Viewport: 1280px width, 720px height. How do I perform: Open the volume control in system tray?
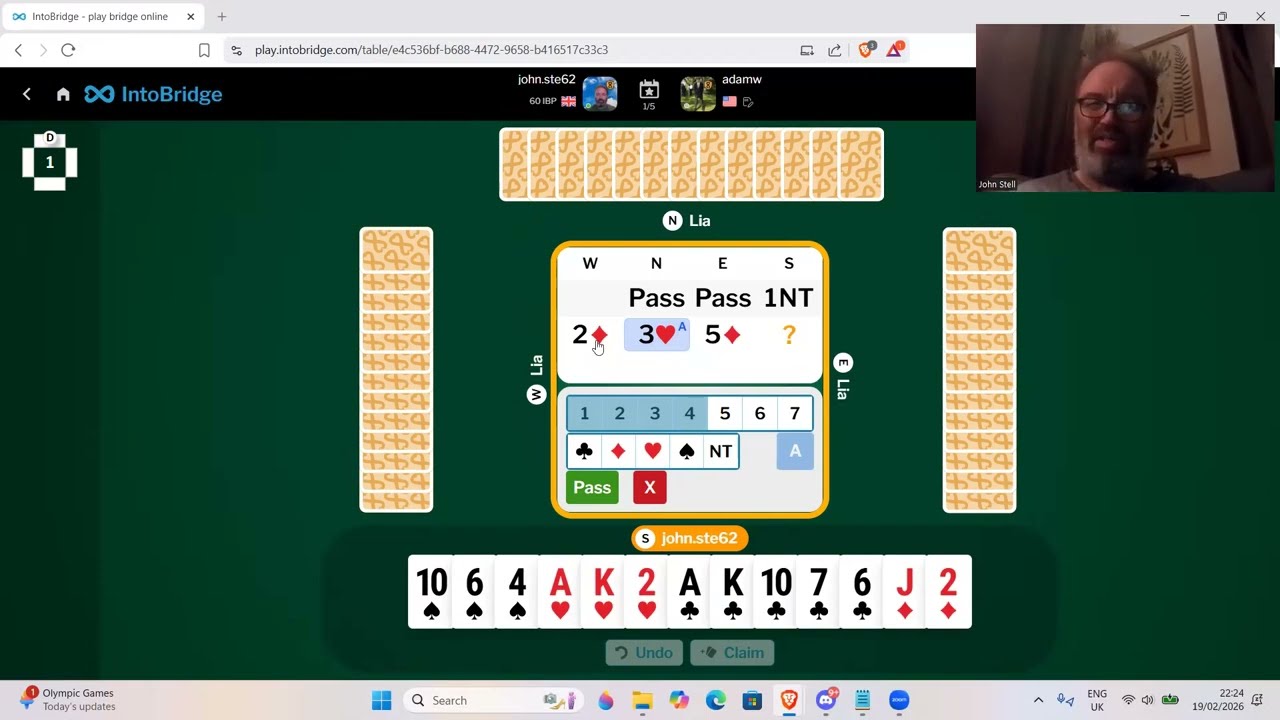pos(1147,700)
